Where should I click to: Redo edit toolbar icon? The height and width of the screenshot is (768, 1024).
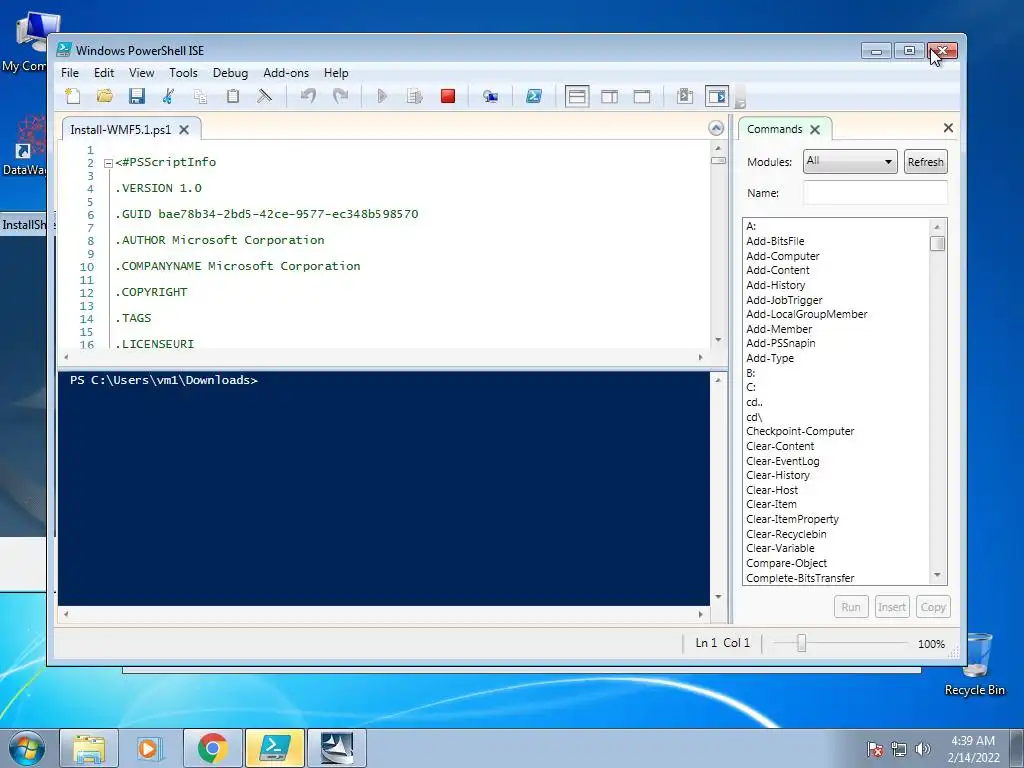[340, 97]
